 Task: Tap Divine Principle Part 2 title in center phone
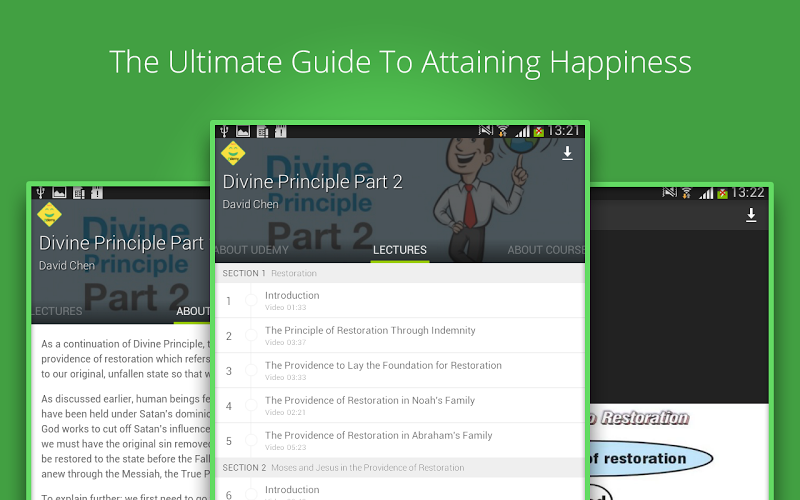[x=312, y=182]
